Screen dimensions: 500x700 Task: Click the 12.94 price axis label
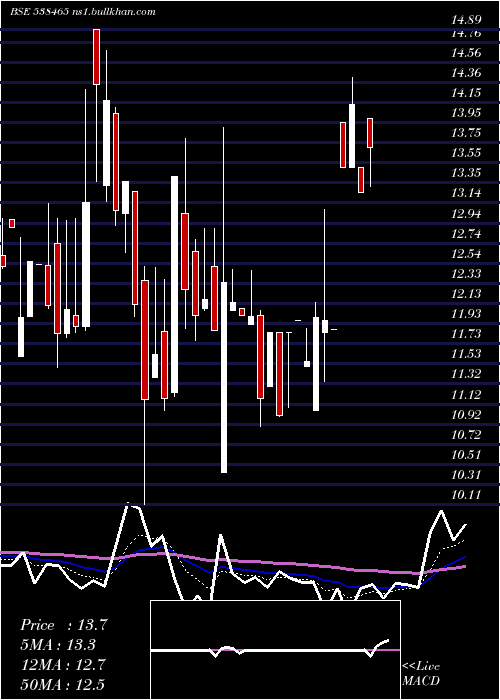pyautogui.click(x=466, y=213)
